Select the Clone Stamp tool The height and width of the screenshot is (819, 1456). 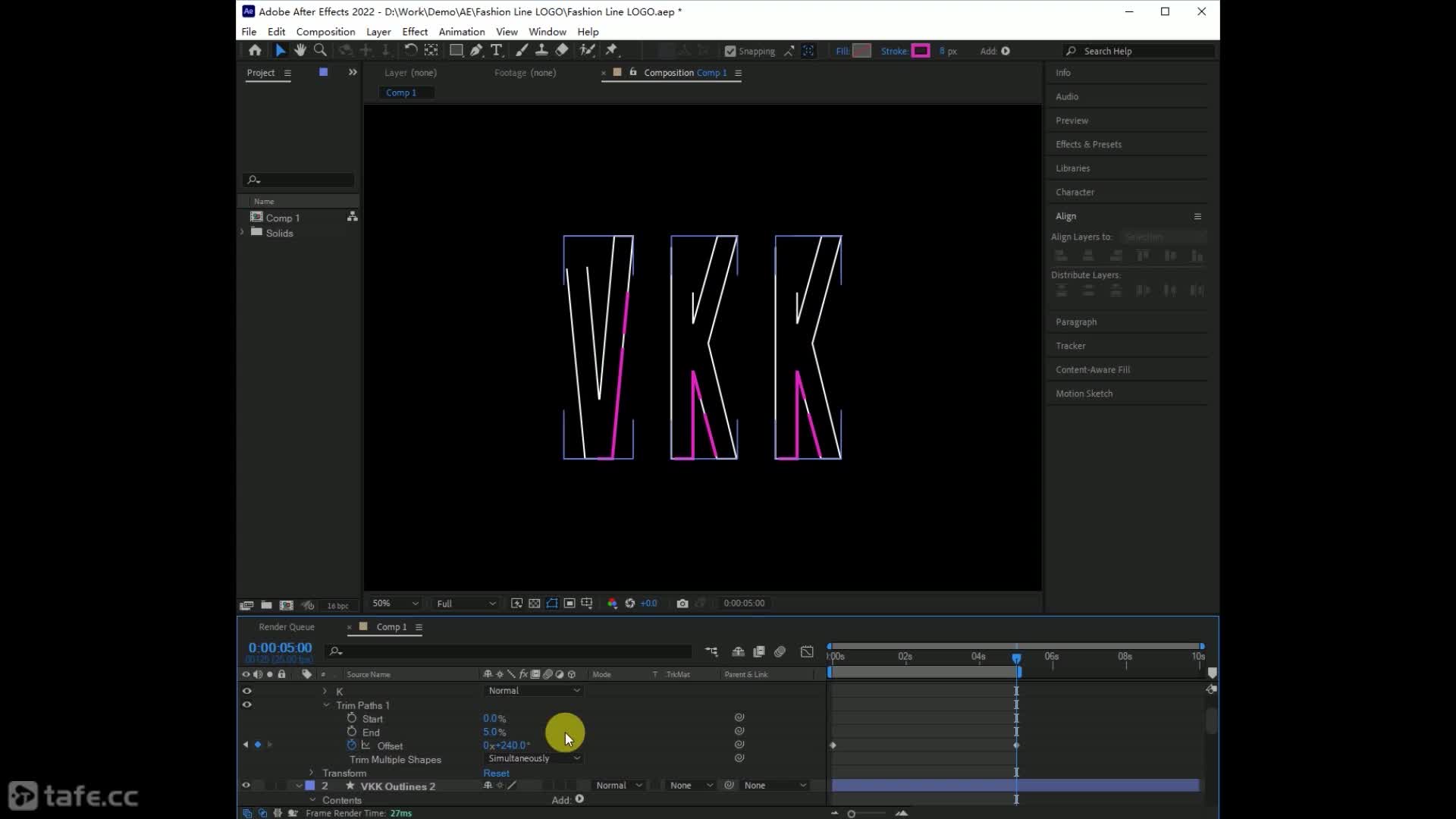[541, 51]
